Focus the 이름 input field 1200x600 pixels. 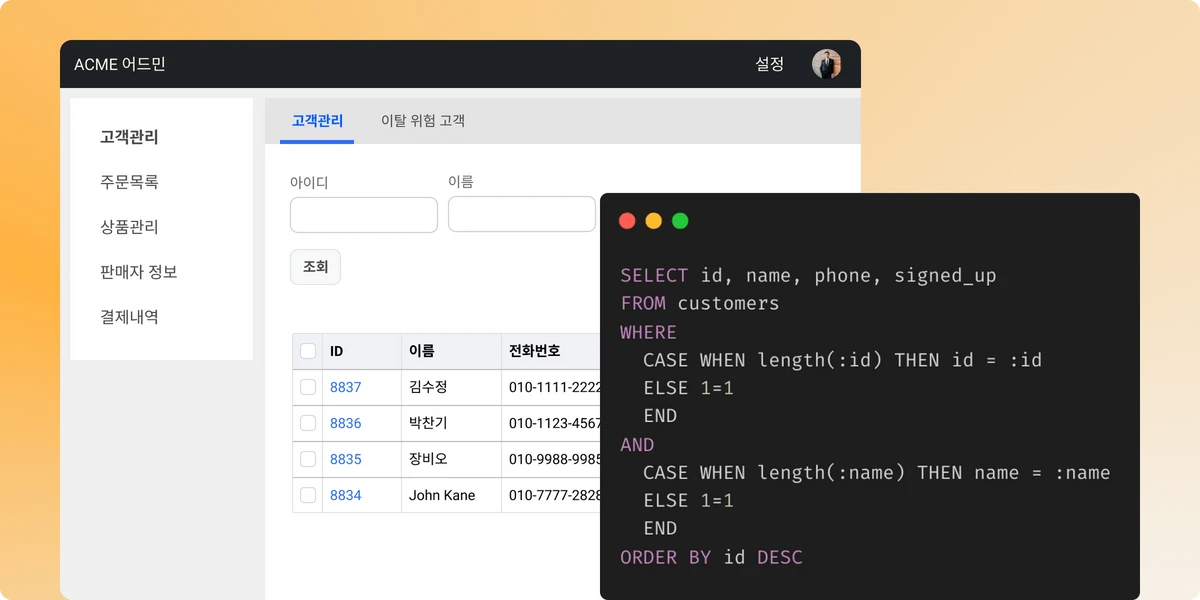[x=522, y=214]
